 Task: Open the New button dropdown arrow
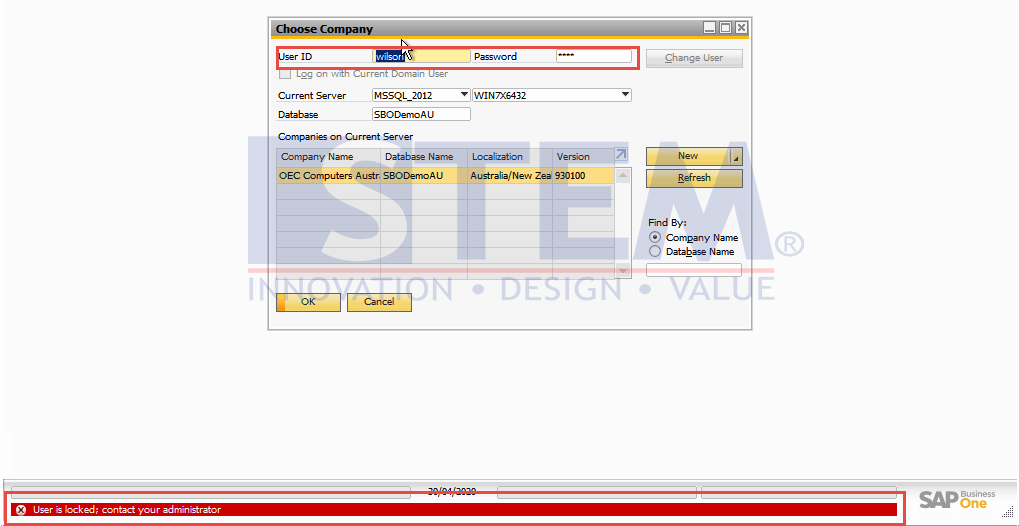click(x=736, y=157)
